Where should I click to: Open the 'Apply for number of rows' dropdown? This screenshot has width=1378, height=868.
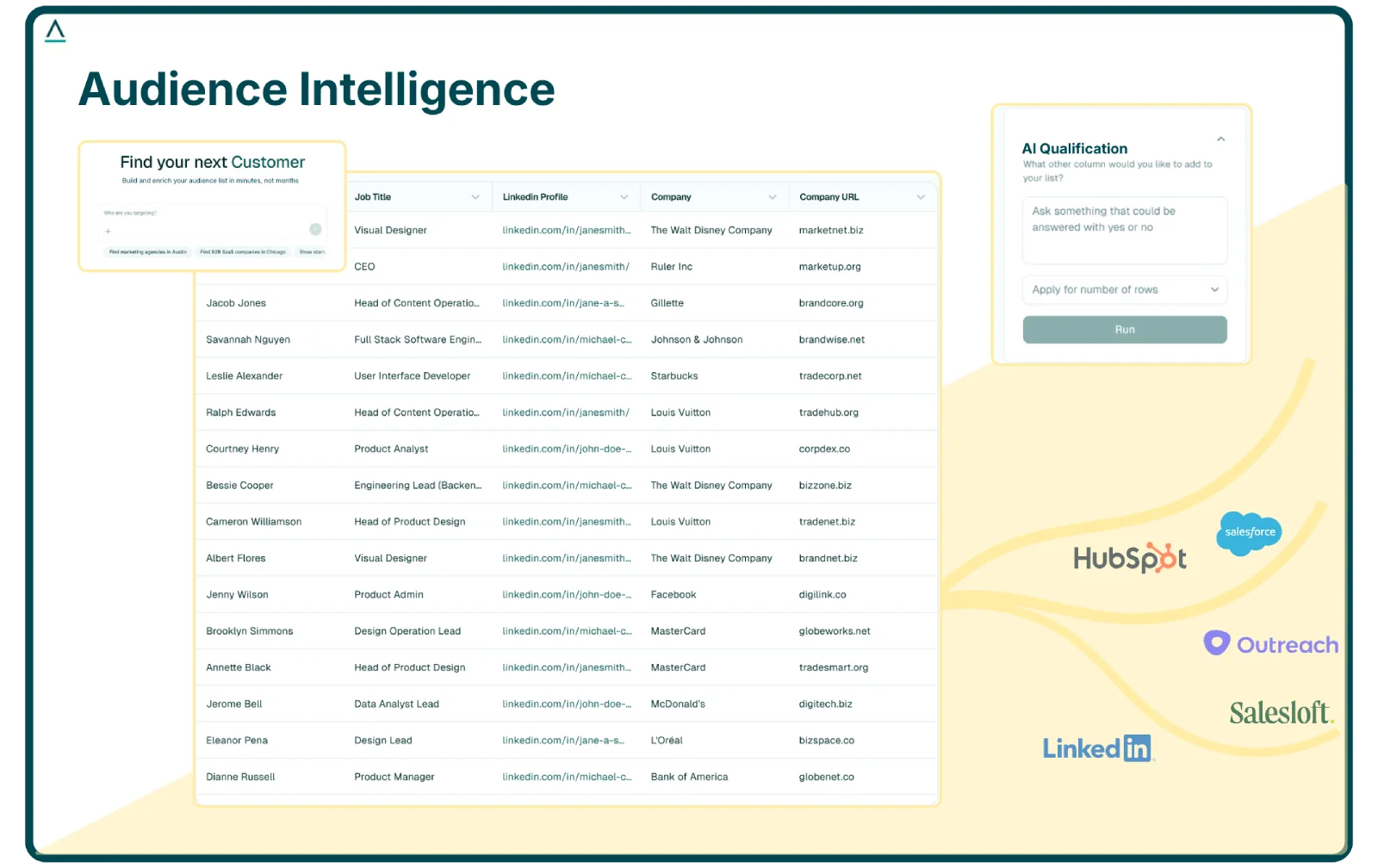tap(1125, 289)
